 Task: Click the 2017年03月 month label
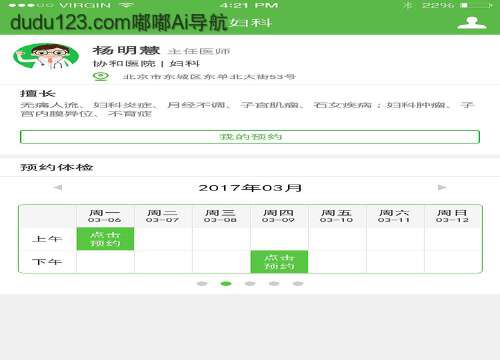tap(250, 188)
